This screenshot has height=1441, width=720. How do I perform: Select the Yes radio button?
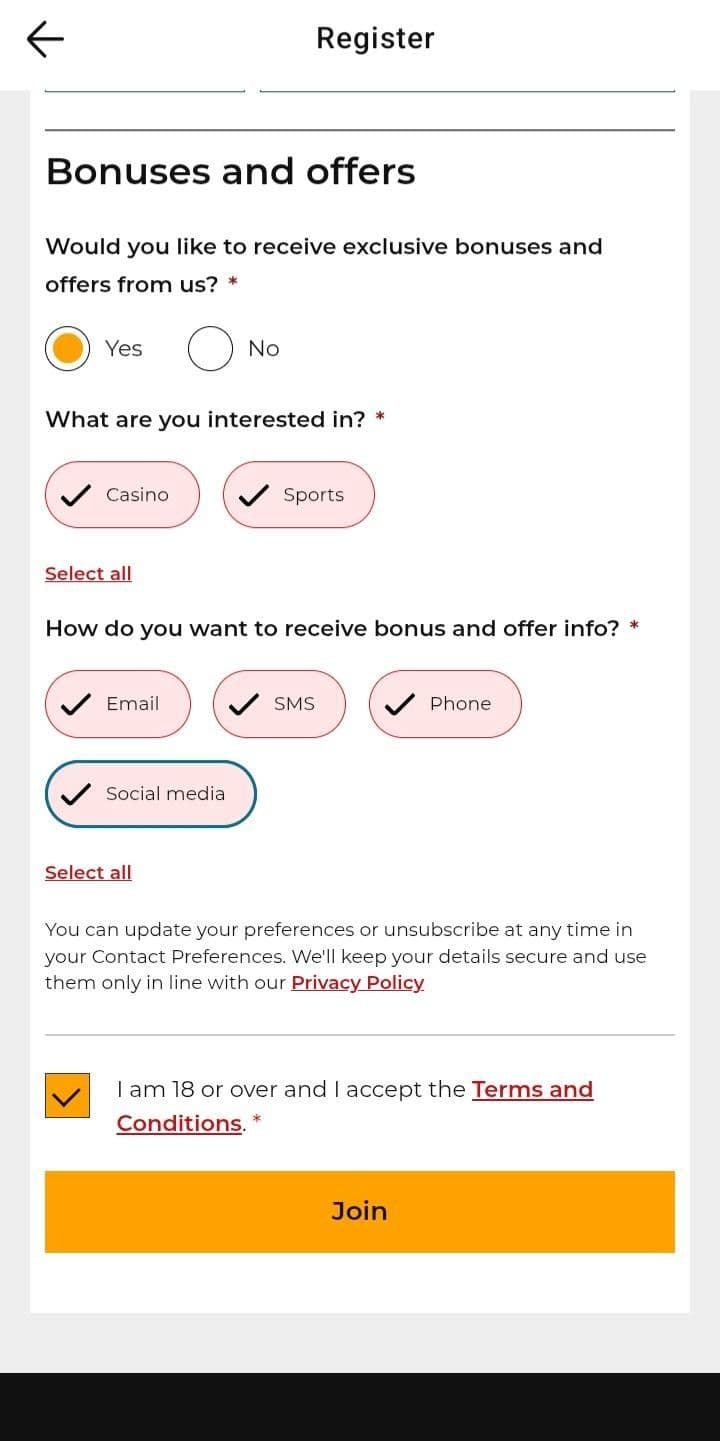tap(68, 349)
